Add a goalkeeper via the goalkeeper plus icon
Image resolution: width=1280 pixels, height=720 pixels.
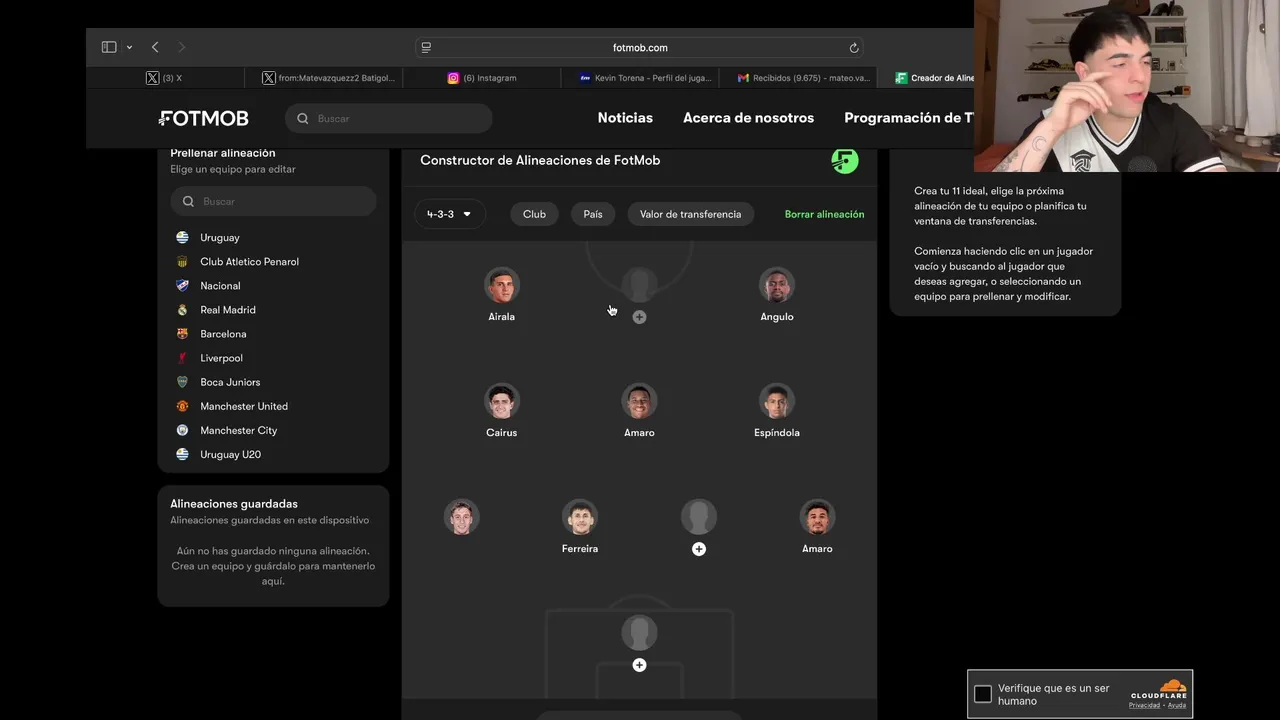(x=639, y=665)
